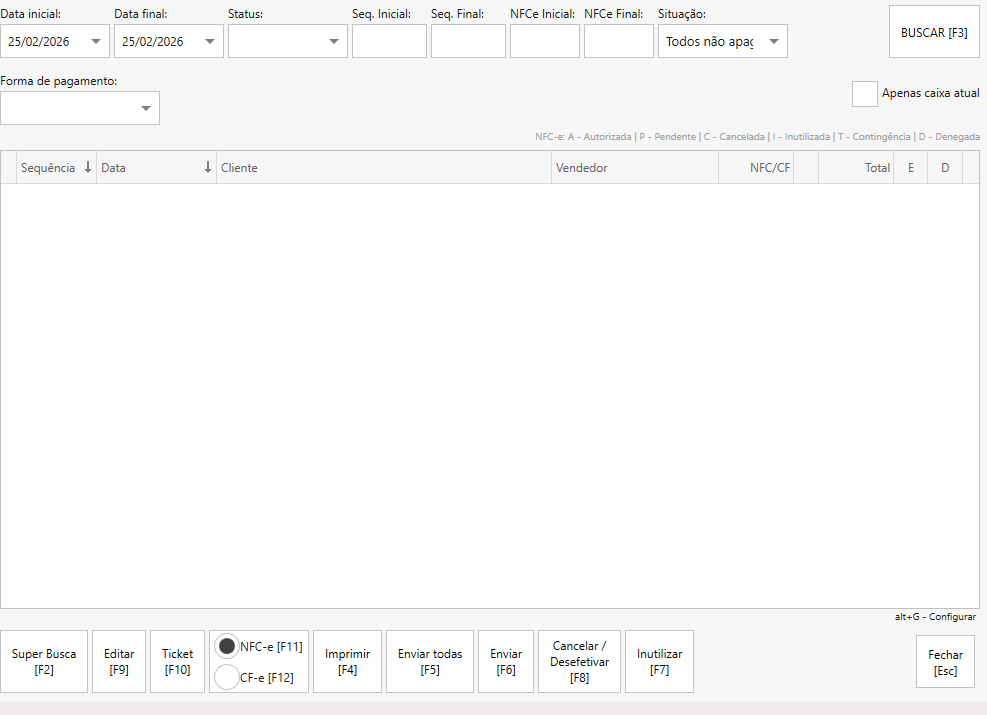Open the Data final date dropdown
This screenshot has width=987, height=715.
click(210, 42)
